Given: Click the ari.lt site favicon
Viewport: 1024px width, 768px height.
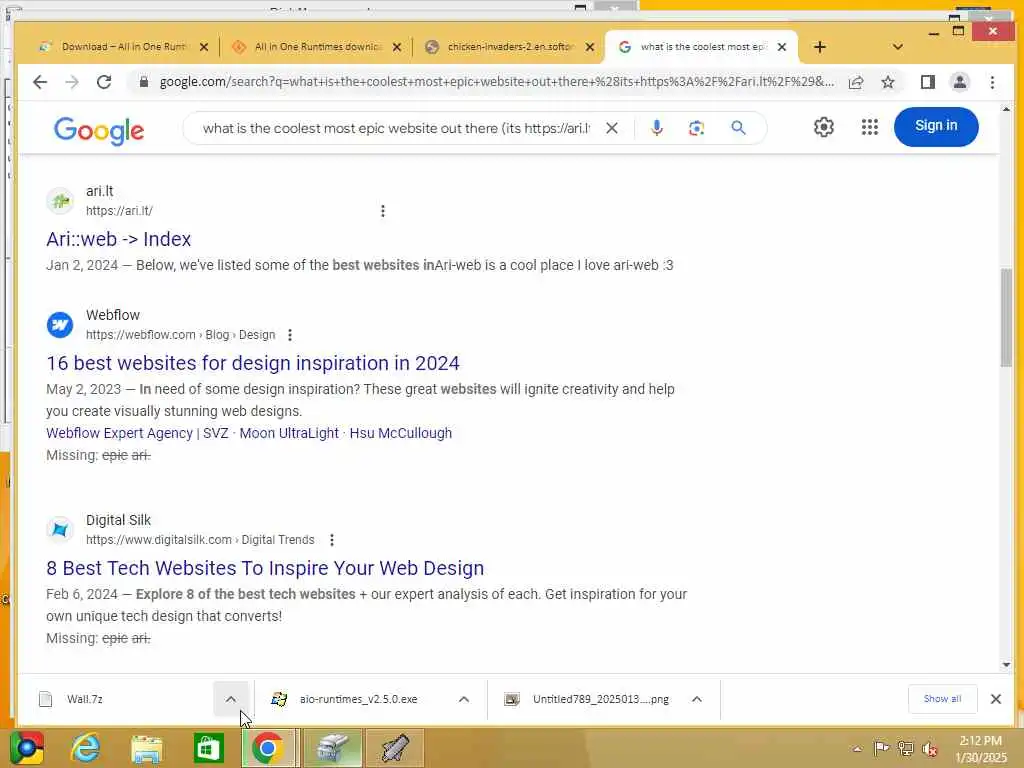Looking at the screenshot, I should pos(60,200).
